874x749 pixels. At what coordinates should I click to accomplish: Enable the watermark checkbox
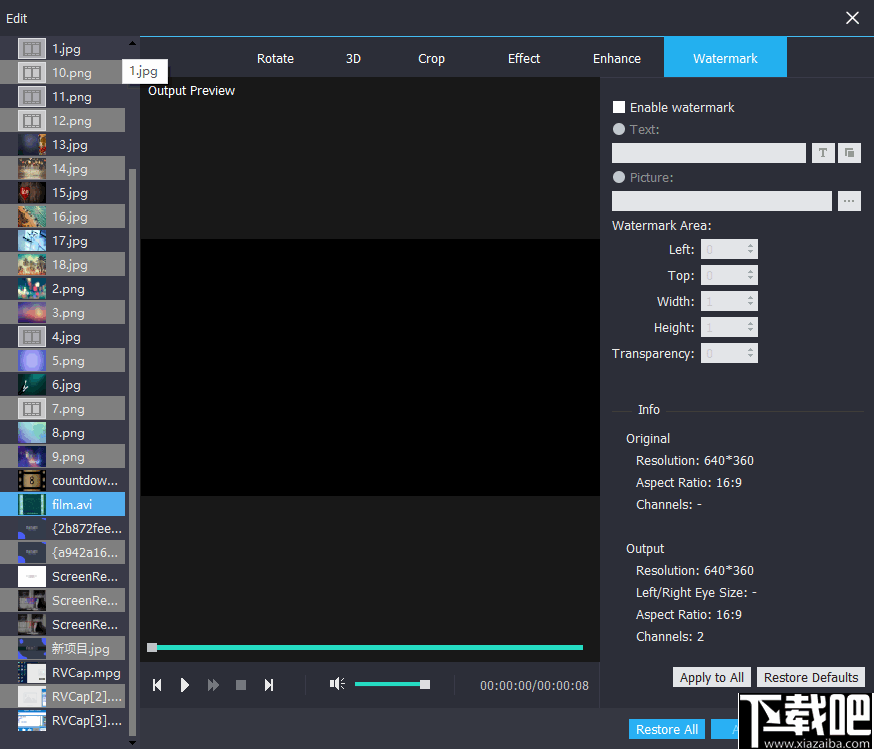619,107
